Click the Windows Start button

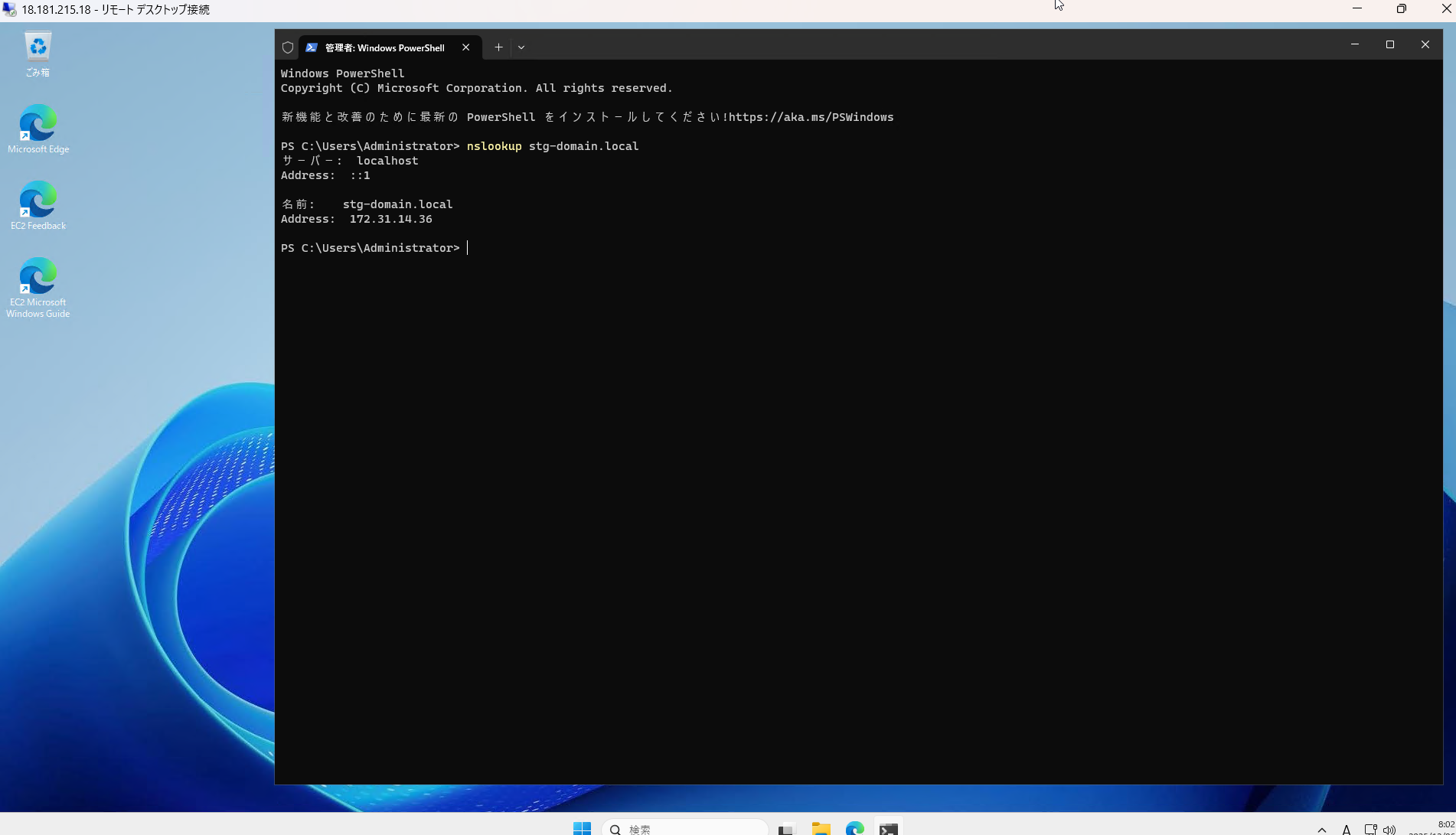click(x=582, y=829)
